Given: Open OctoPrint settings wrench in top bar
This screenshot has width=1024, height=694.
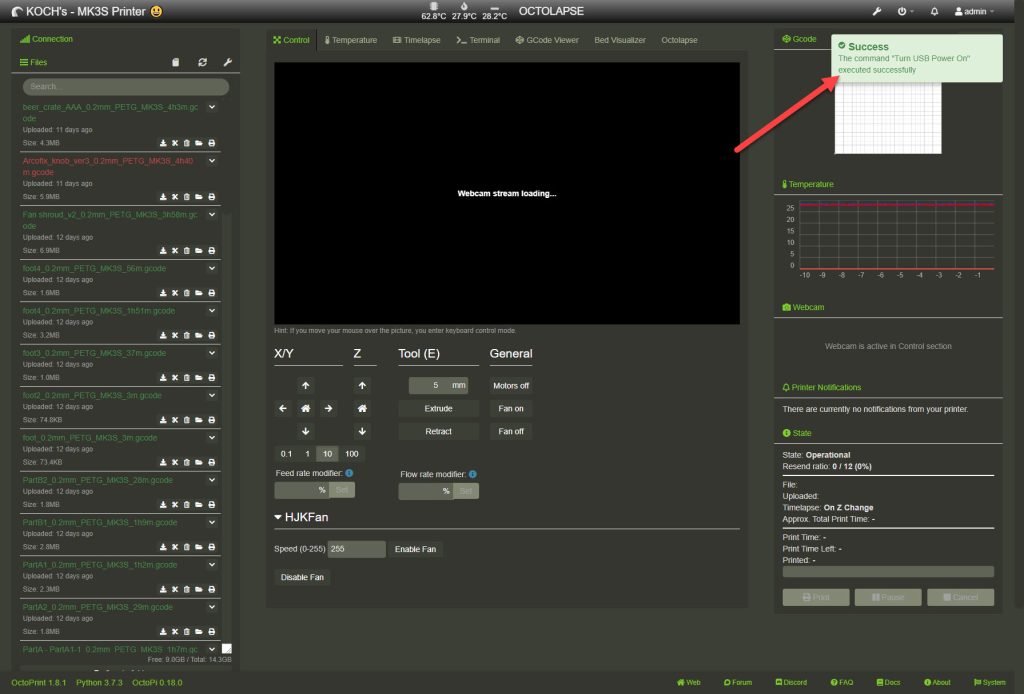Looking at the screenshot, I should [x=877, y=11].
